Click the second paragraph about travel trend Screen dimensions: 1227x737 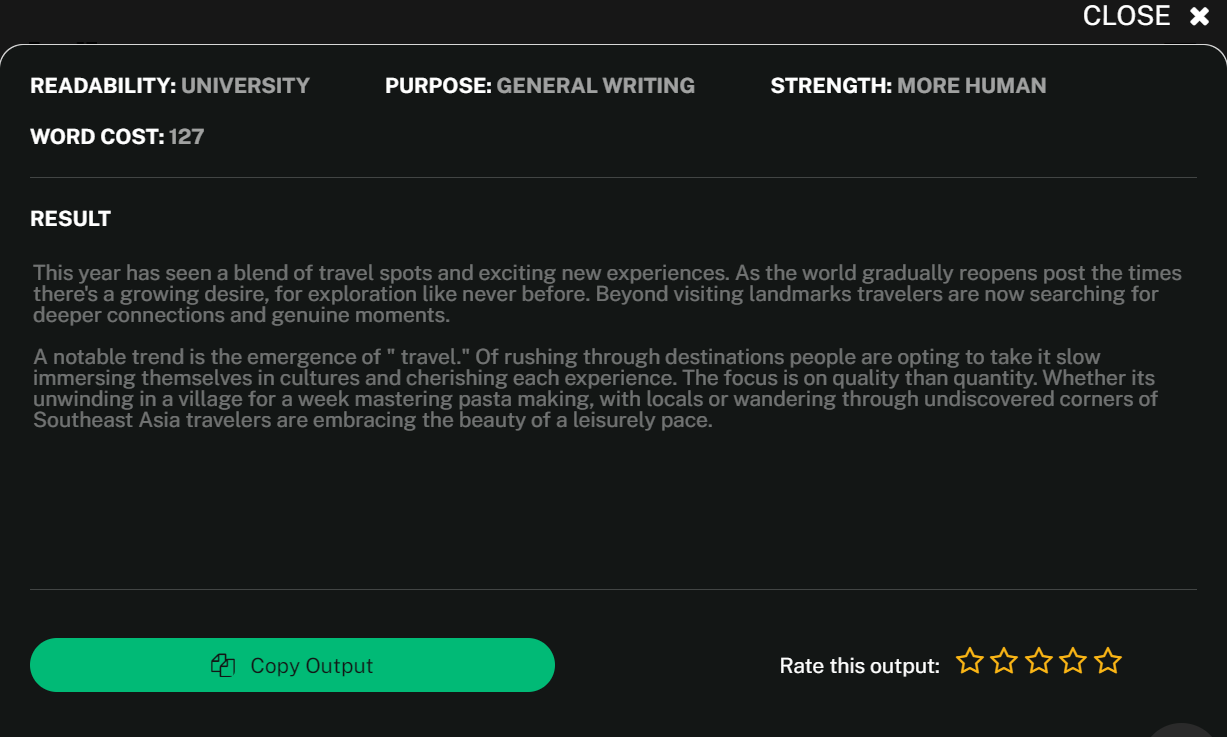tap(594, 388)
